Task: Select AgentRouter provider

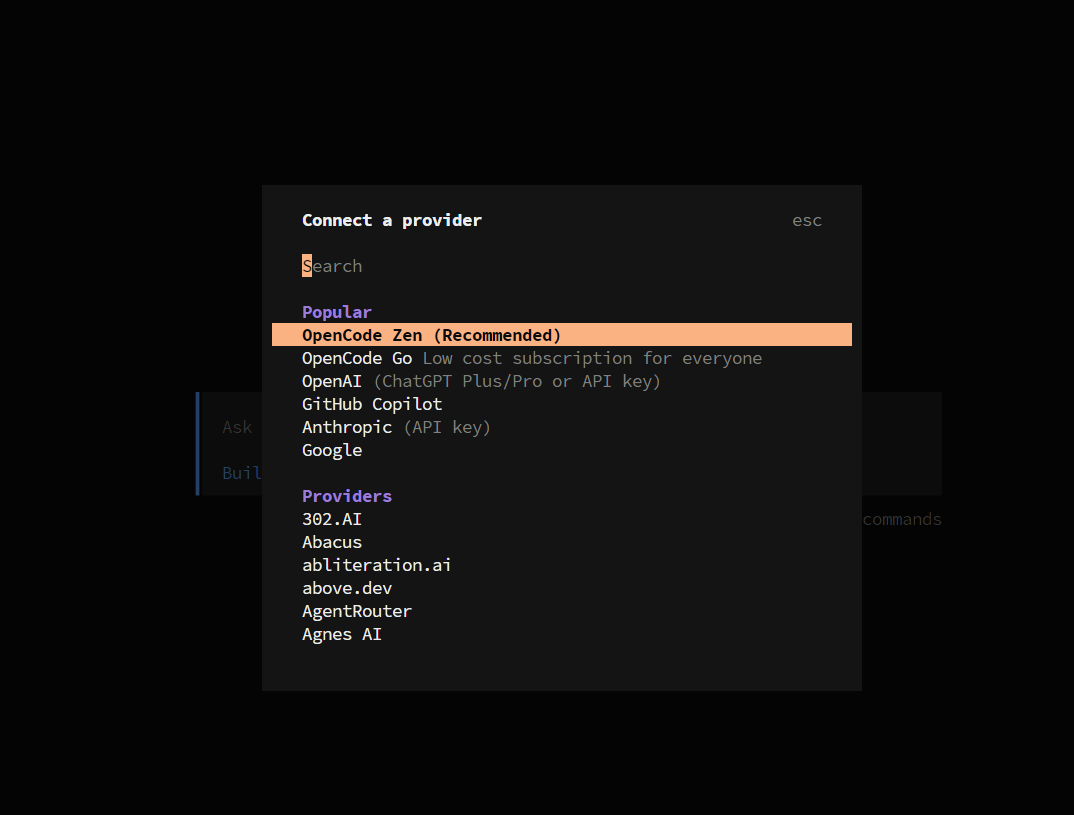Action: [x=562, y=611]
